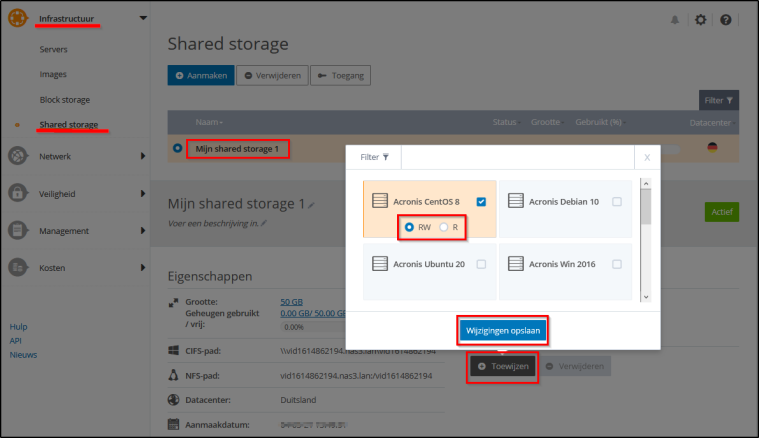Click the Acronis Ubuntu 20 server icon
This screenshot has height=438, width=759.
380,263
